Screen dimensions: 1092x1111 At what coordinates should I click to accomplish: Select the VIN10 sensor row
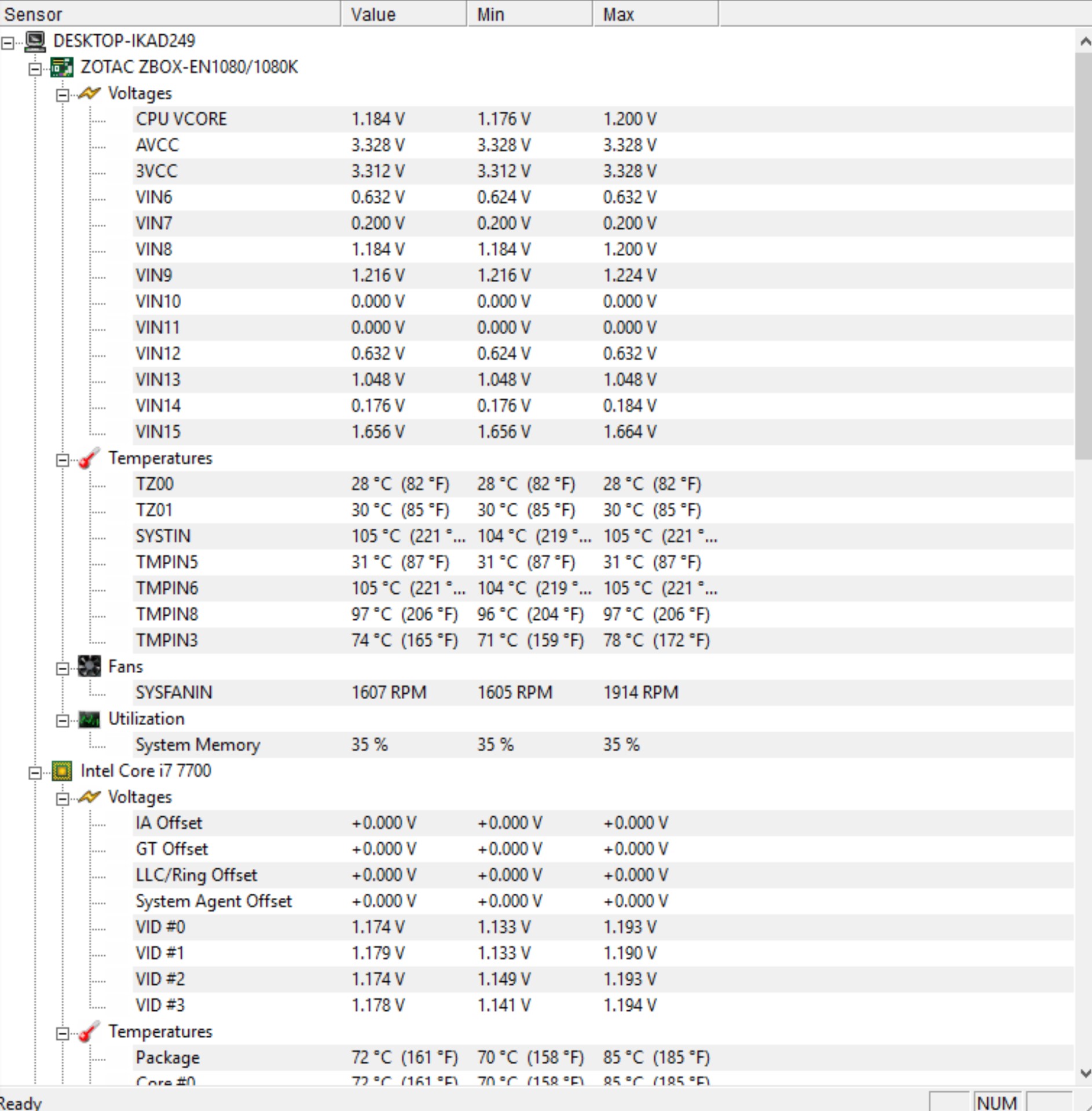pyautogui.click(x=603, y=302)
